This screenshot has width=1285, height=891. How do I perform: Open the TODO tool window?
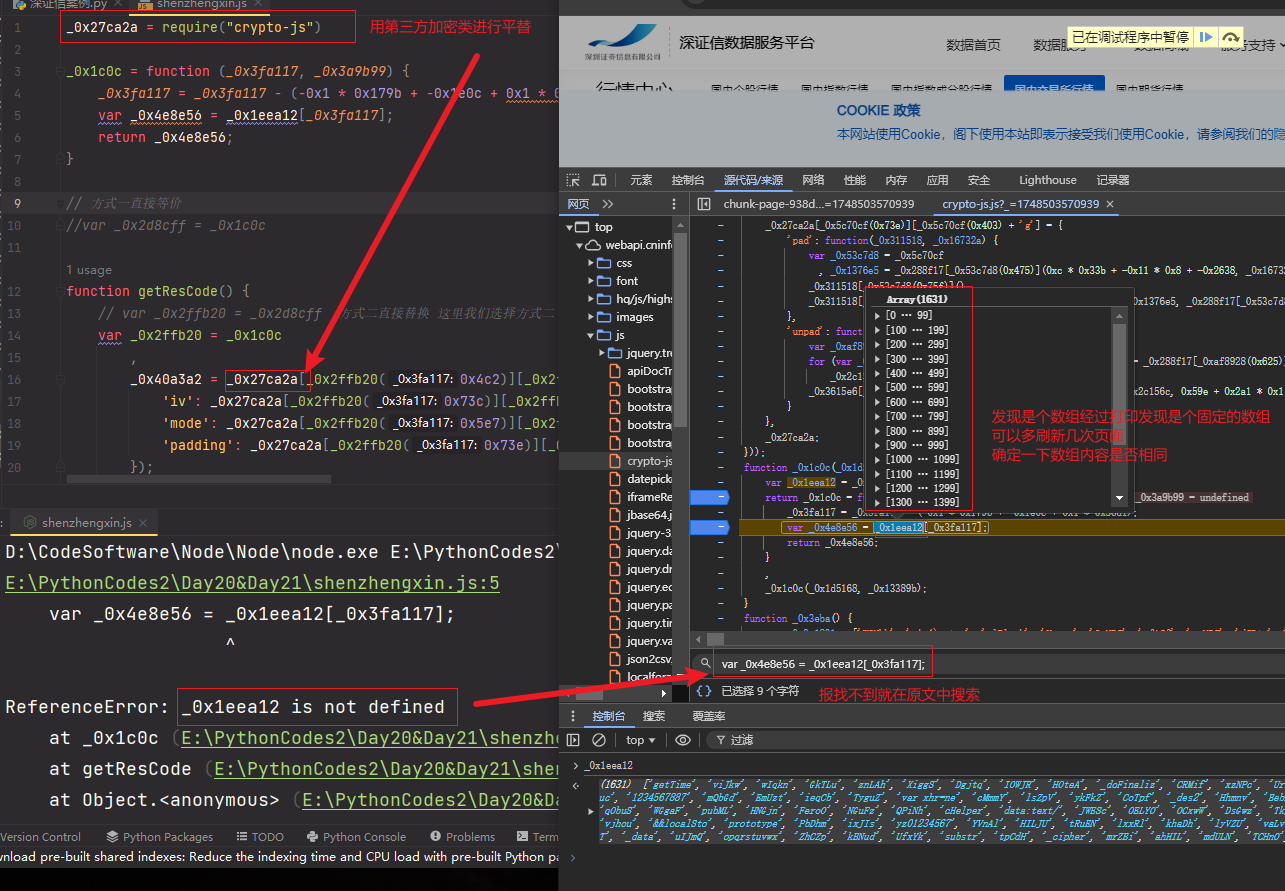point(260,837)
